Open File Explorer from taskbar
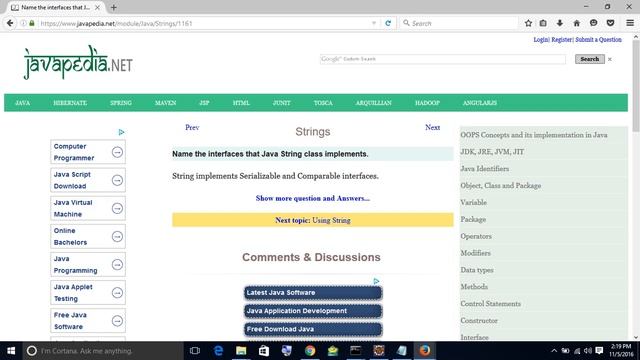This screenshot has height=360, width=640. tap(241, 351)
